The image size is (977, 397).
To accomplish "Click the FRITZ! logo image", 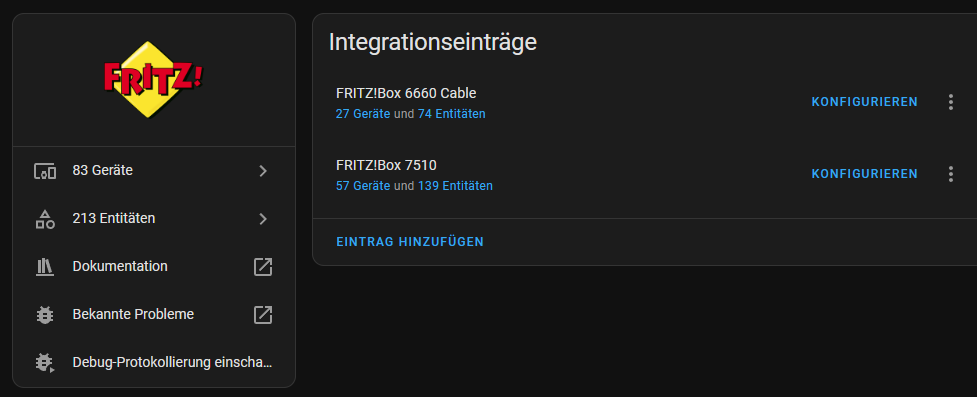I will 153,79.
